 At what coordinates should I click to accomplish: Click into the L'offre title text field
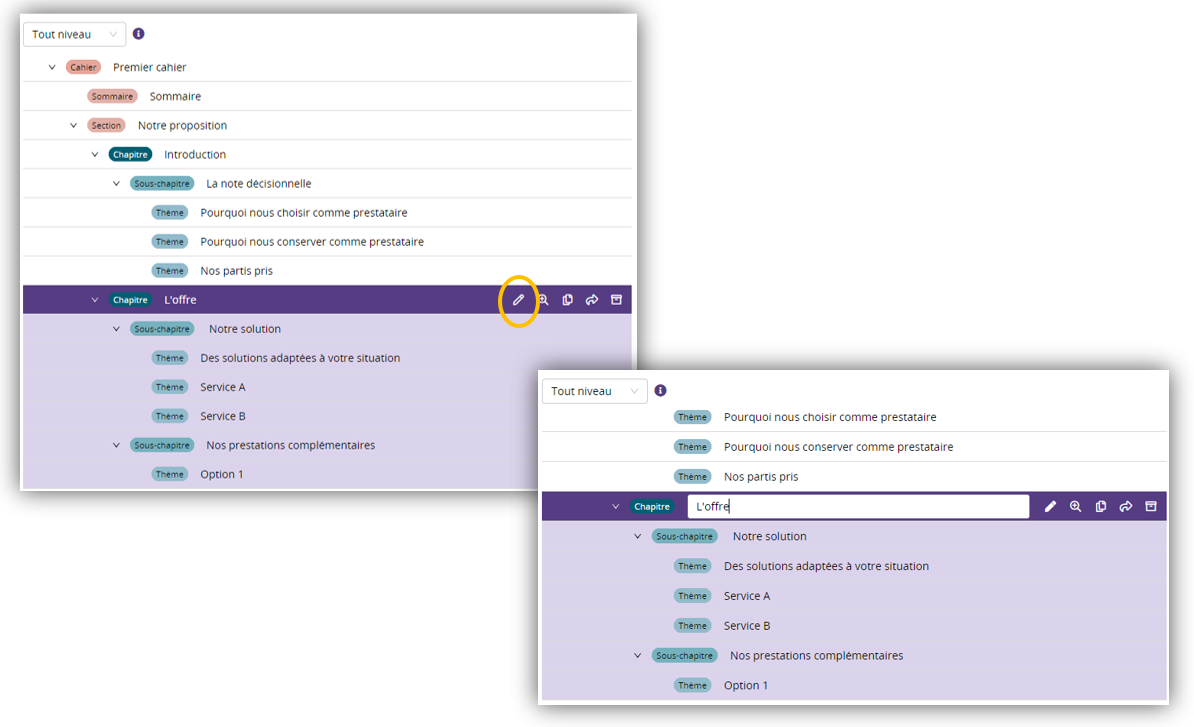[858, 507]
